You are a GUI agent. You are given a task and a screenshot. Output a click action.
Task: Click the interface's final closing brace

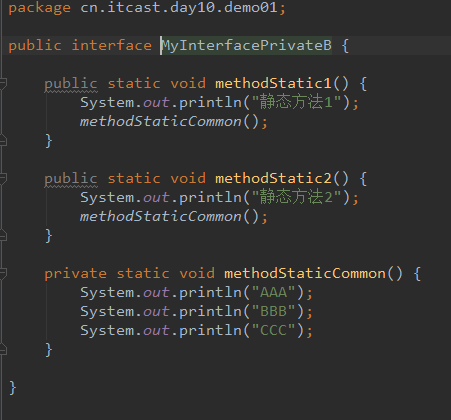click(13, 388)
